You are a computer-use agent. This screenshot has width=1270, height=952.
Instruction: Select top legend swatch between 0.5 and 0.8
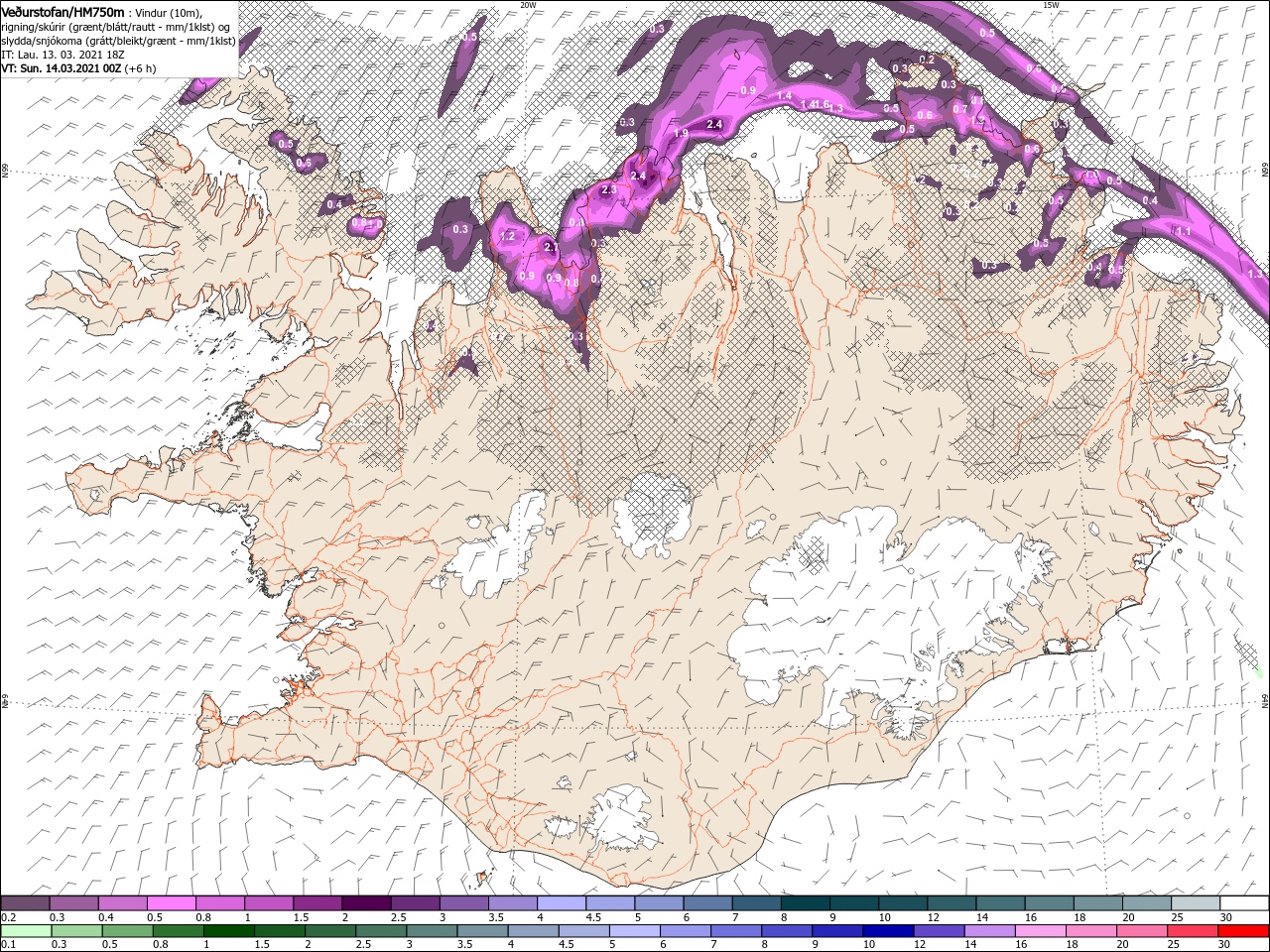click(172, 903)
